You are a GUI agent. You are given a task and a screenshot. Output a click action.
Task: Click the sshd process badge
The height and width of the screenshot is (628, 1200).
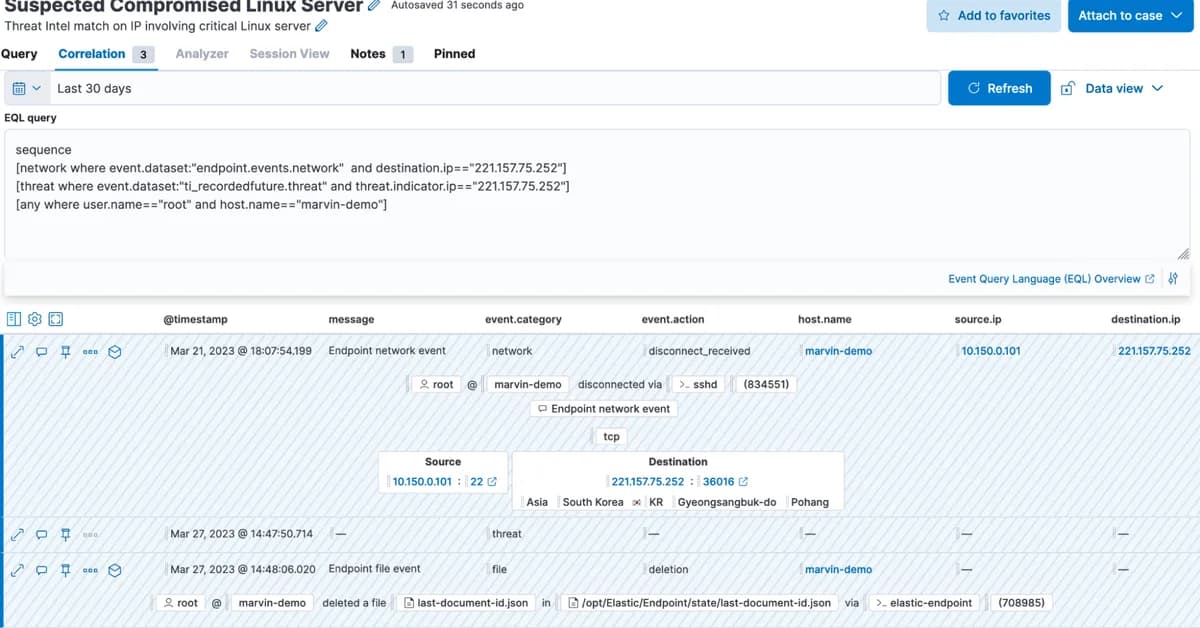click(x=698, y=384)
